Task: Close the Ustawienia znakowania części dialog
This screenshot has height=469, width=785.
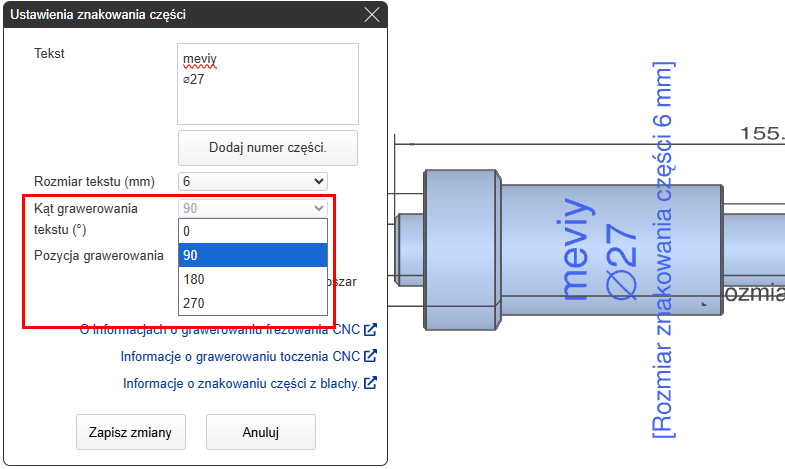Action: (x=372, y=15)
